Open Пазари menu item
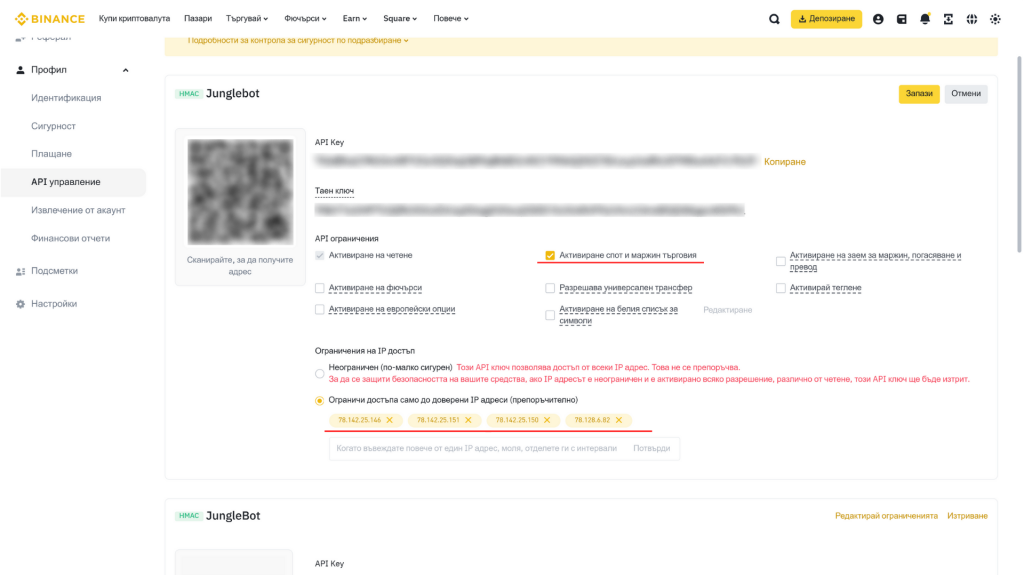 click(x=198, y=19)
